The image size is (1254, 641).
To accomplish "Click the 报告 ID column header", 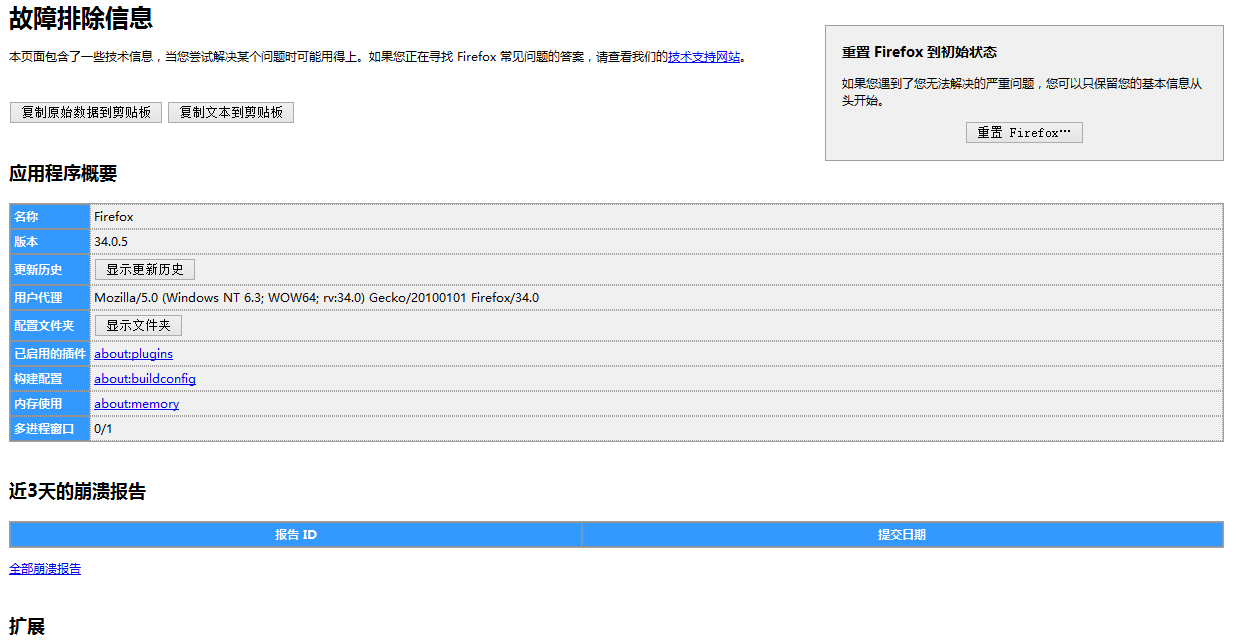I will (296, 535).
